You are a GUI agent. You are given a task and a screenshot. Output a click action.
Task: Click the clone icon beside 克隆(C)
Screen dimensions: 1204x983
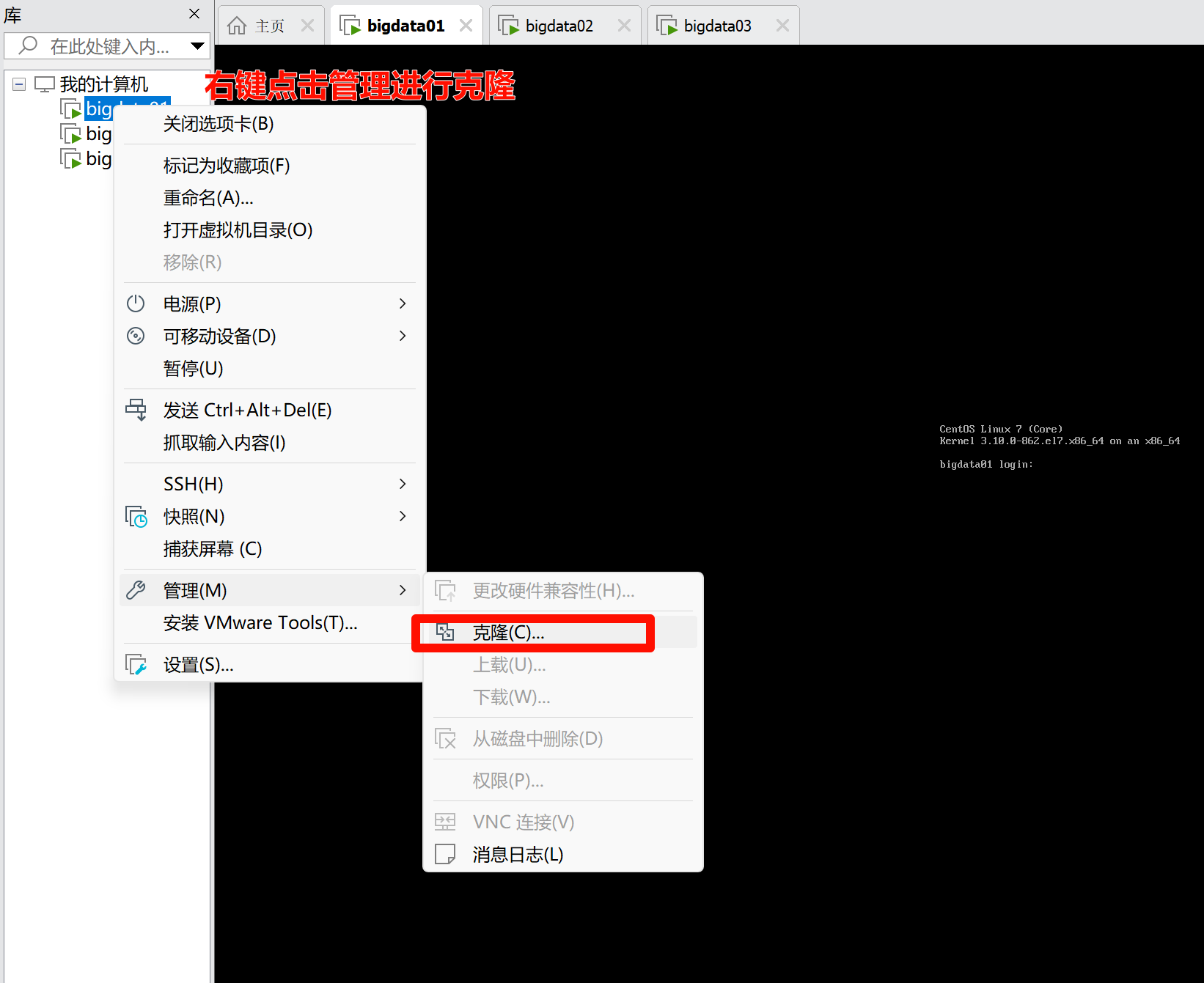point(445,632)
